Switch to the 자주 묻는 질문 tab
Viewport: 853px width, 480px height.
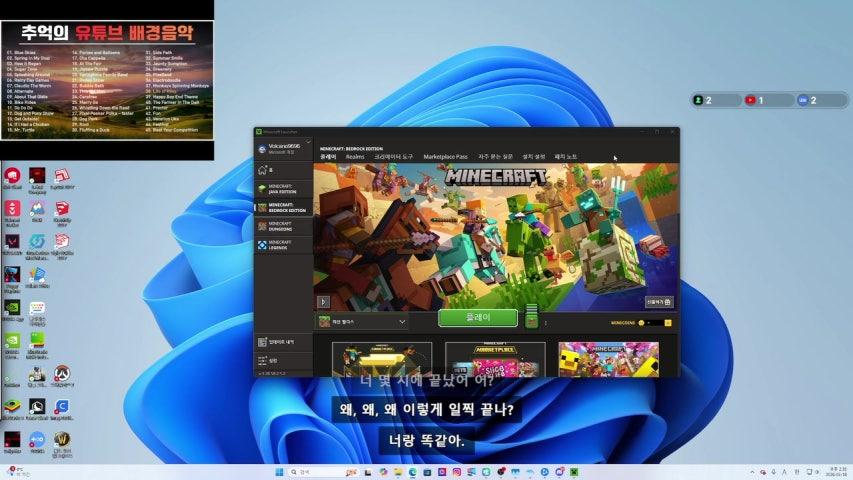pos(496,157)
